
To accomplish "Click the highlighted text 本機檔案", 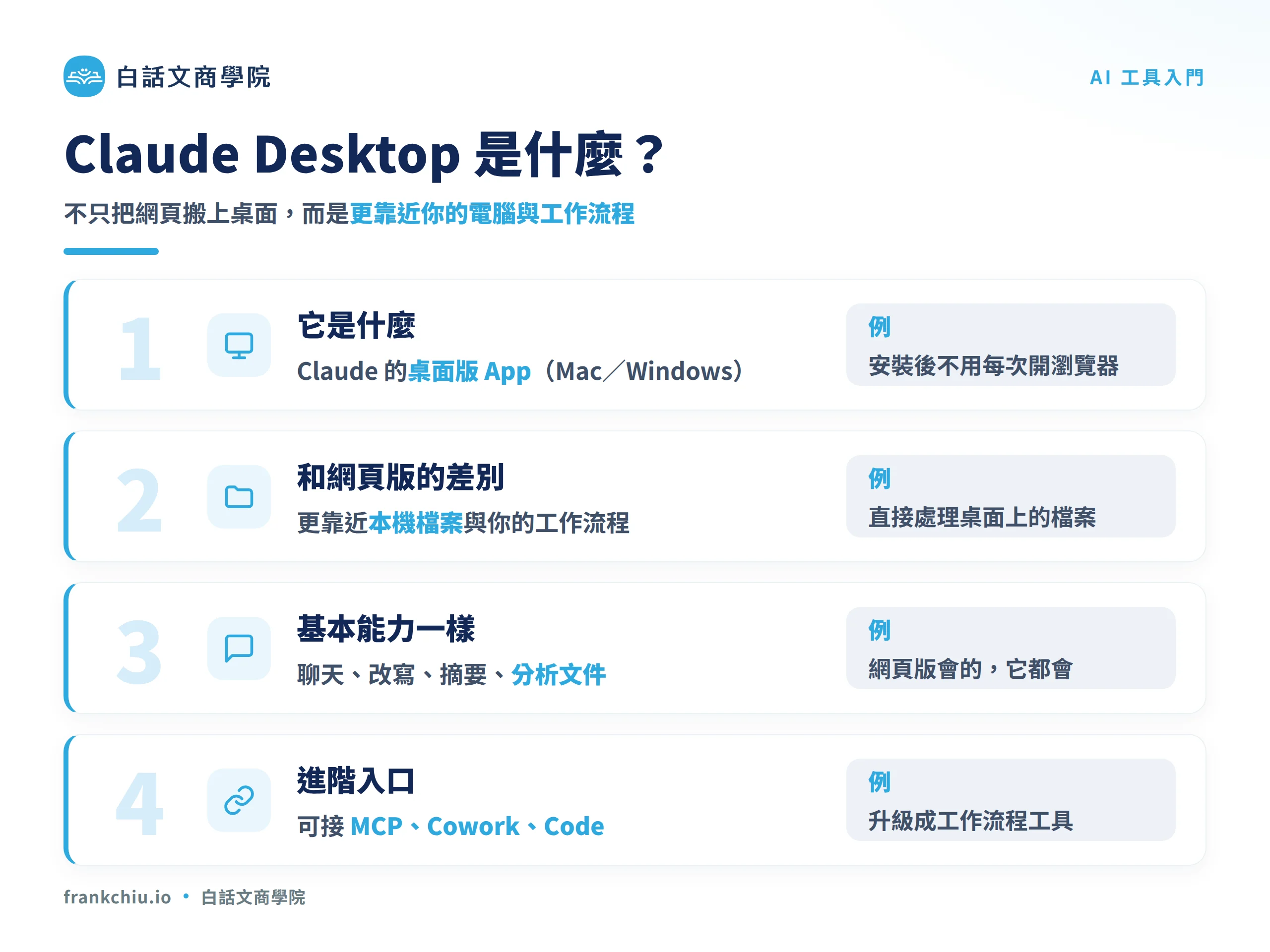I will click(x=415, y=523).
